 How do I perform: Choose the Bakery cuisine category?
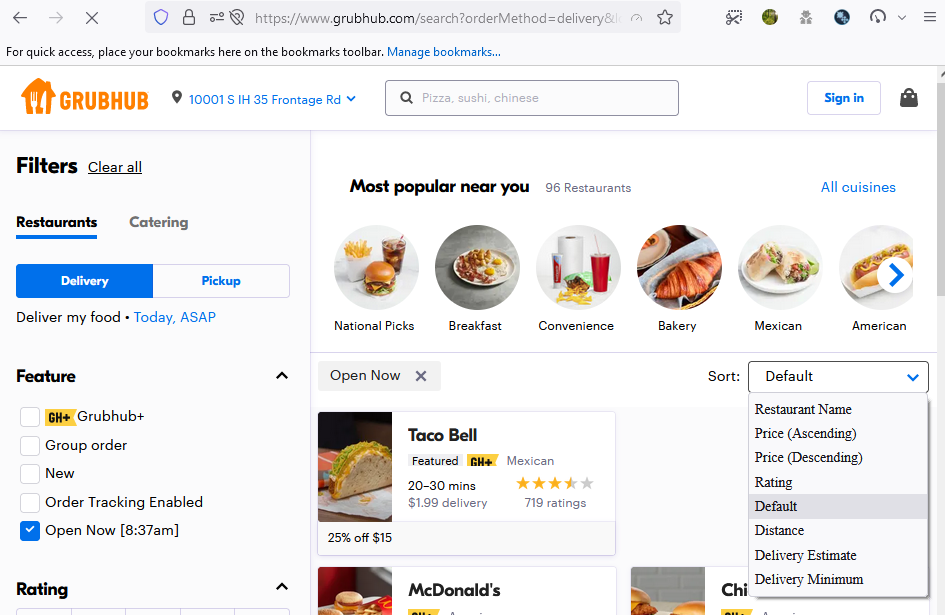tap(679, 267)
